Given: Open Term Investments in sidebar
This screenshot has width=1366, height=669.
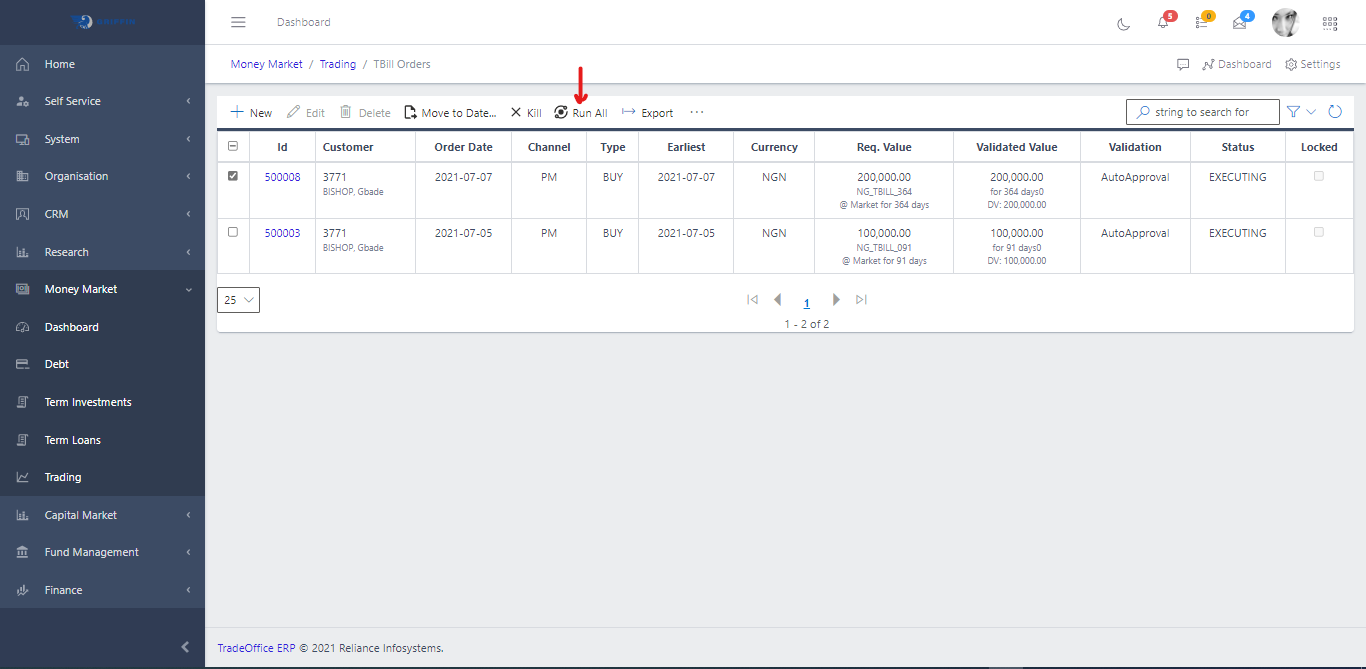Looking at the screenshot, I should tap(88, 402).
